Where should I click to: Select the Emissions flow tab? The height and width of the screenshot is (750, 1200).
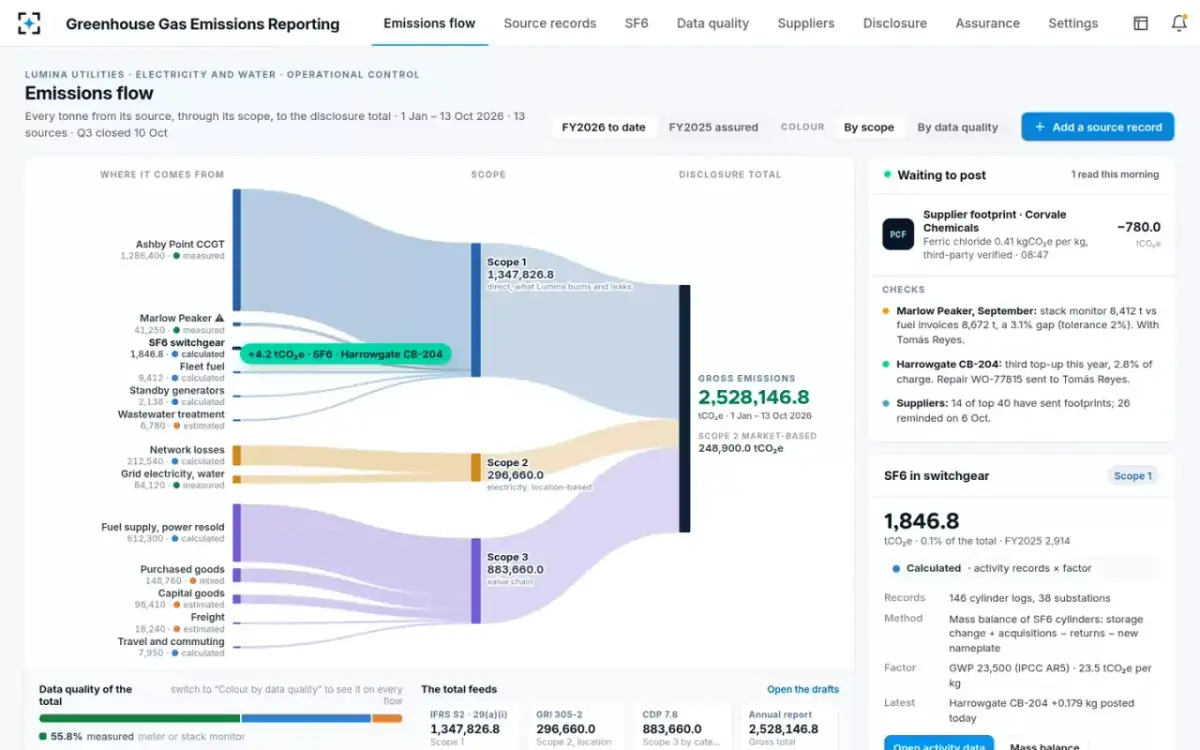(x=429, y=23)
